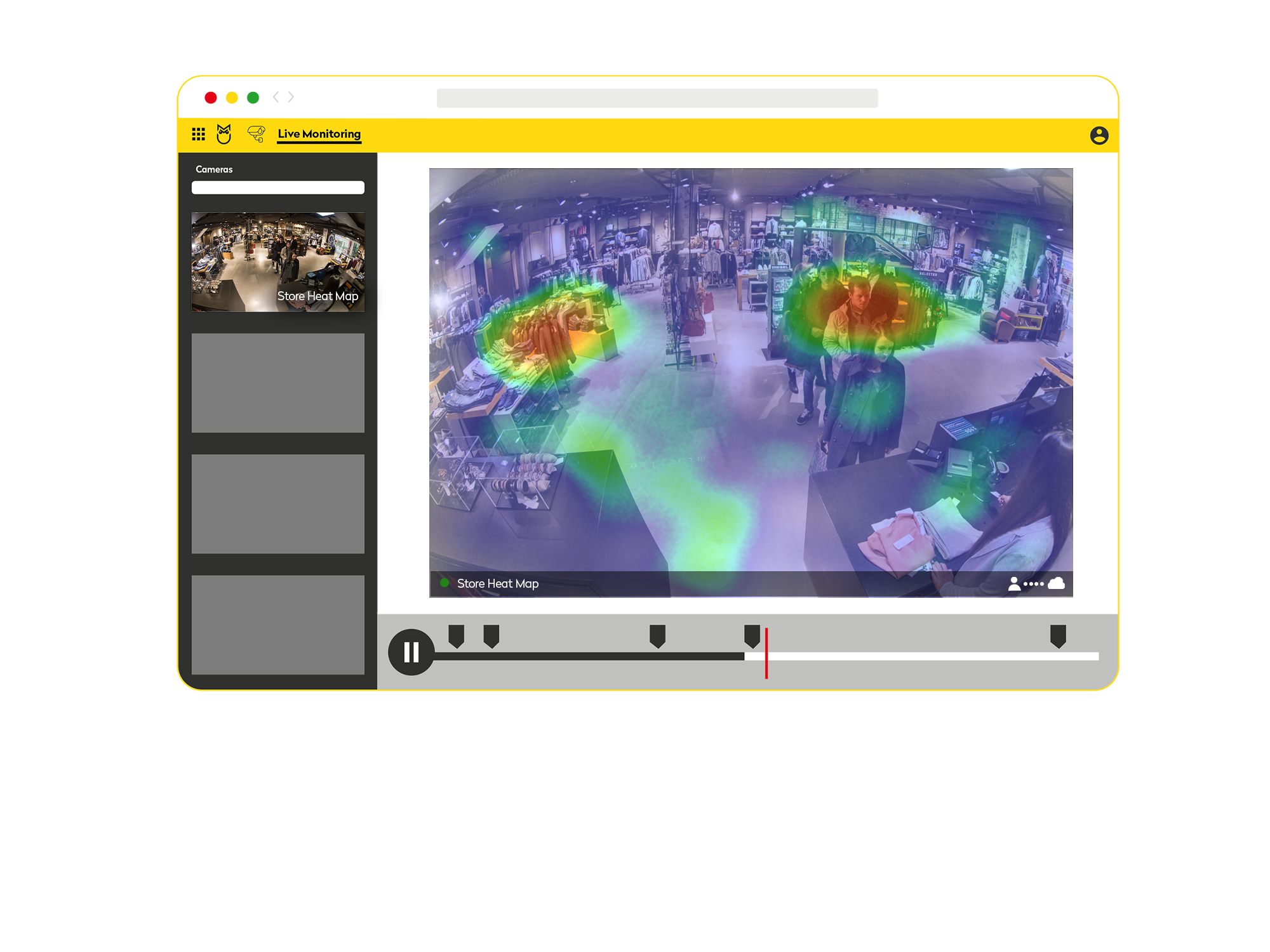Viewport: 1270px width, 952px height.
Task: Open the user account profile icon
Action: pyautogui.click(x=1099, y=135)
